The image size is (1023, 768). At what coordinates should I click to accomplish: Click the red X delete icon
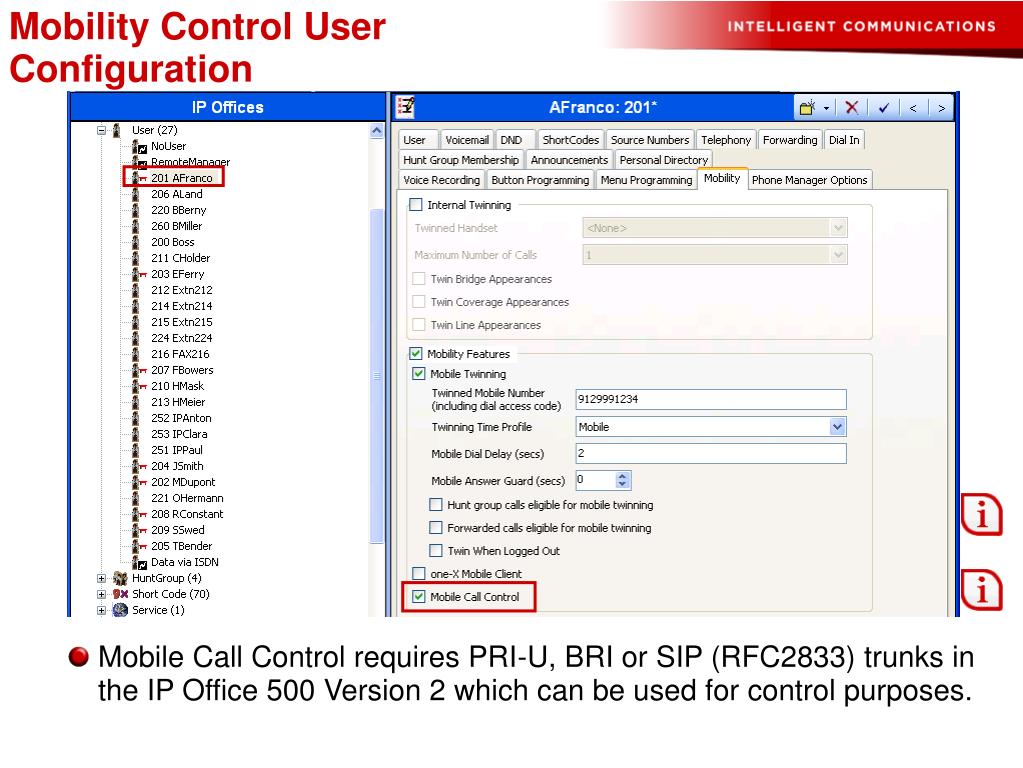click(x=851, y=108)
